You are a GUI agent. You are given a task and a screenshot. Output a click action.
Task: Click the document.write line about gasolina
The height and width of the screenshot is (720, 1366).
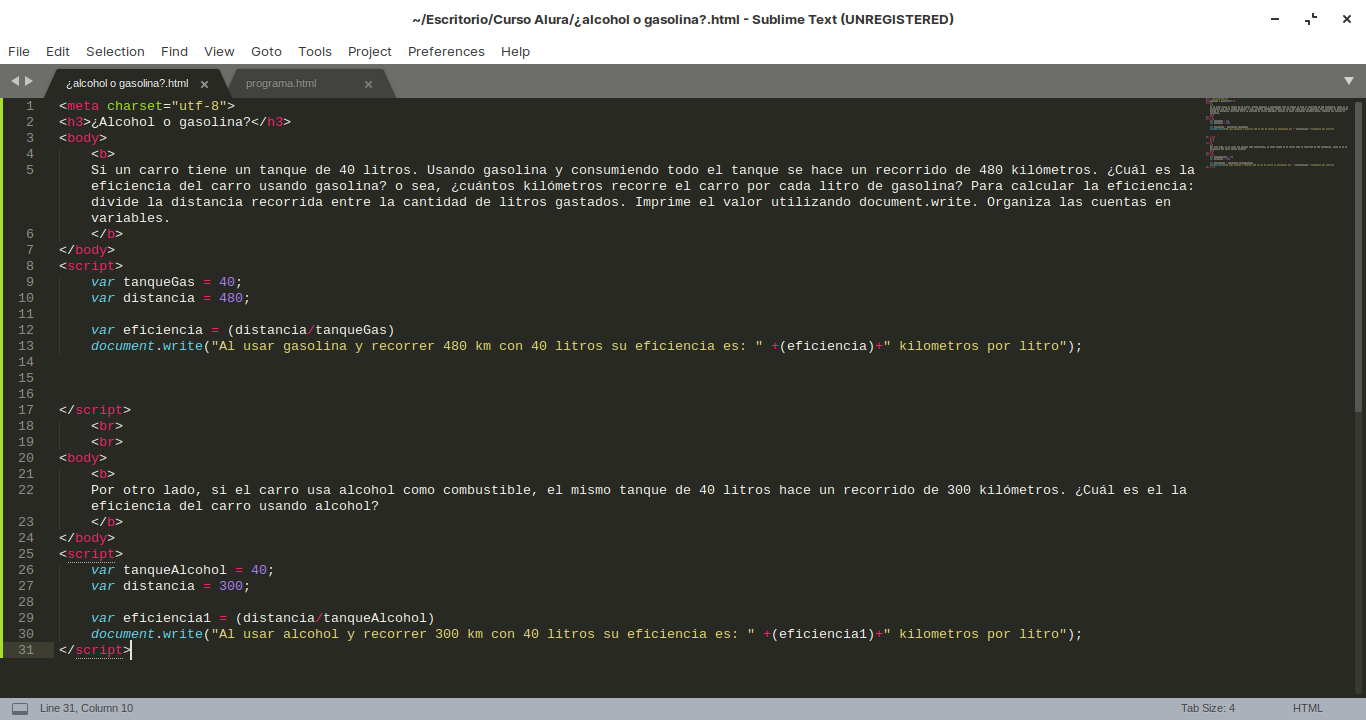587,346
